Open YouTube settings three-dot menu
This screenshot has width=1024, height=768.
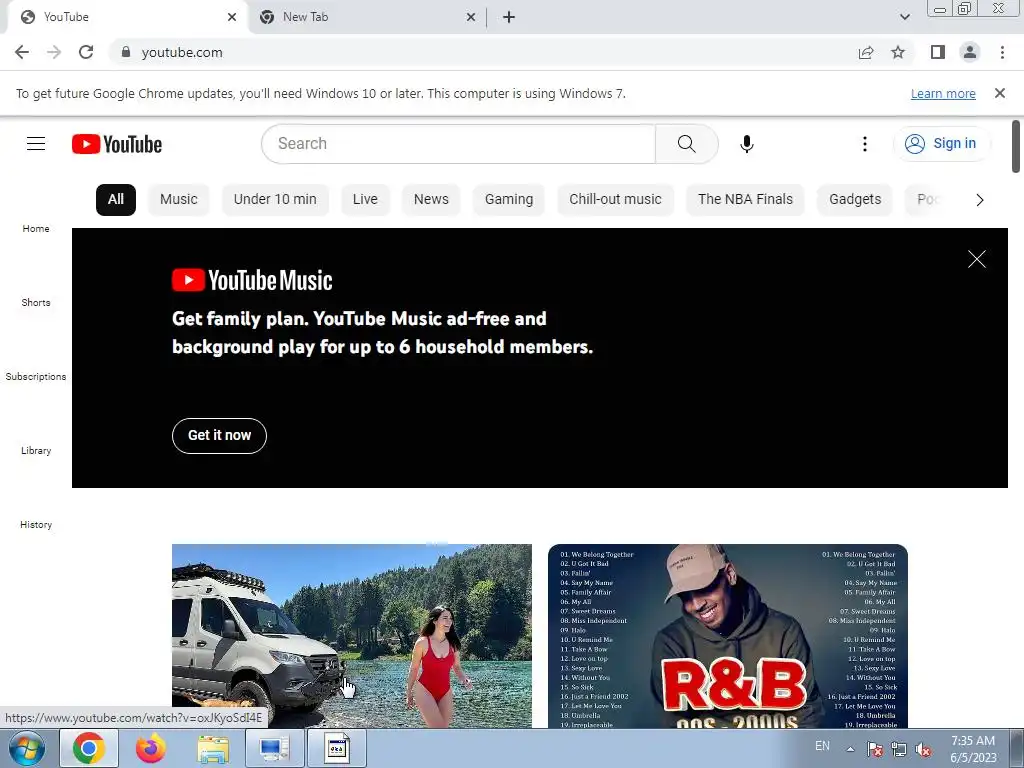(x=865, y=144)
